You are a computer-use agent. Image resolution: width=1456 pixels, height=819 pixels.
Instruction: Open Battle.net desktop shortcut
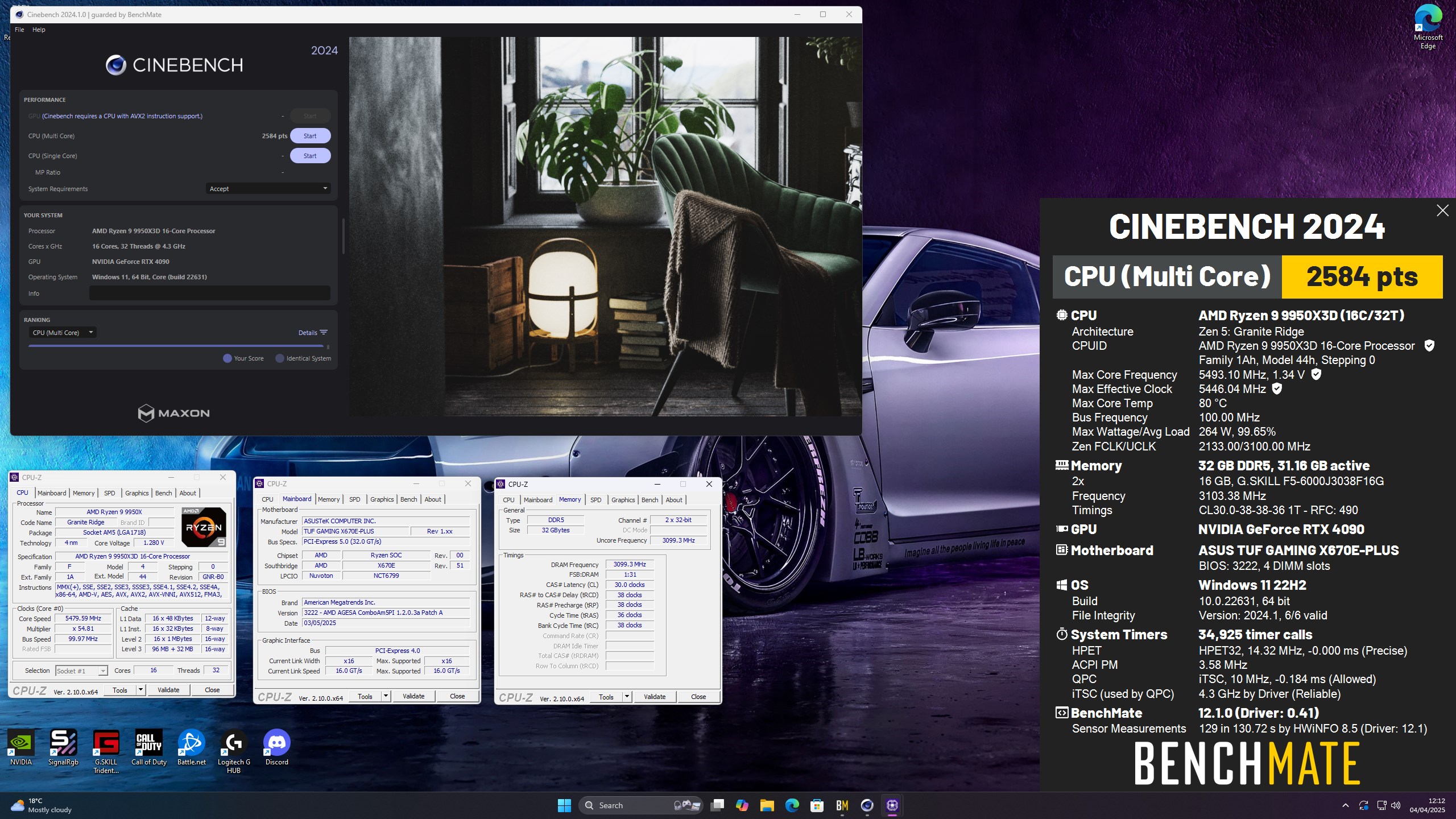192,748
